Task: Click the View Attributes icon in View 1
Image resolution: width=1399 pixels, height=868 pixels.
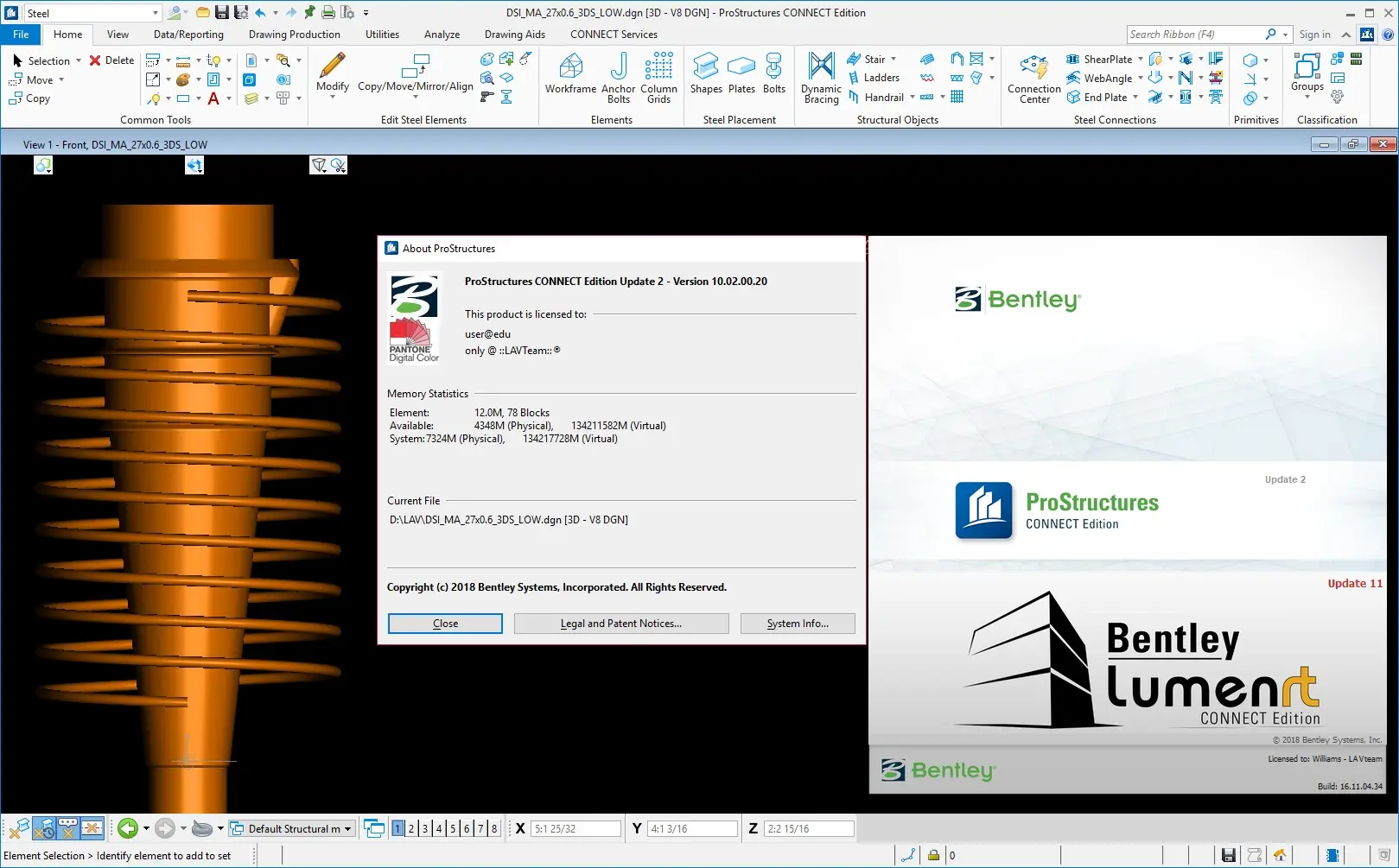Action: (x=43, y=165)
